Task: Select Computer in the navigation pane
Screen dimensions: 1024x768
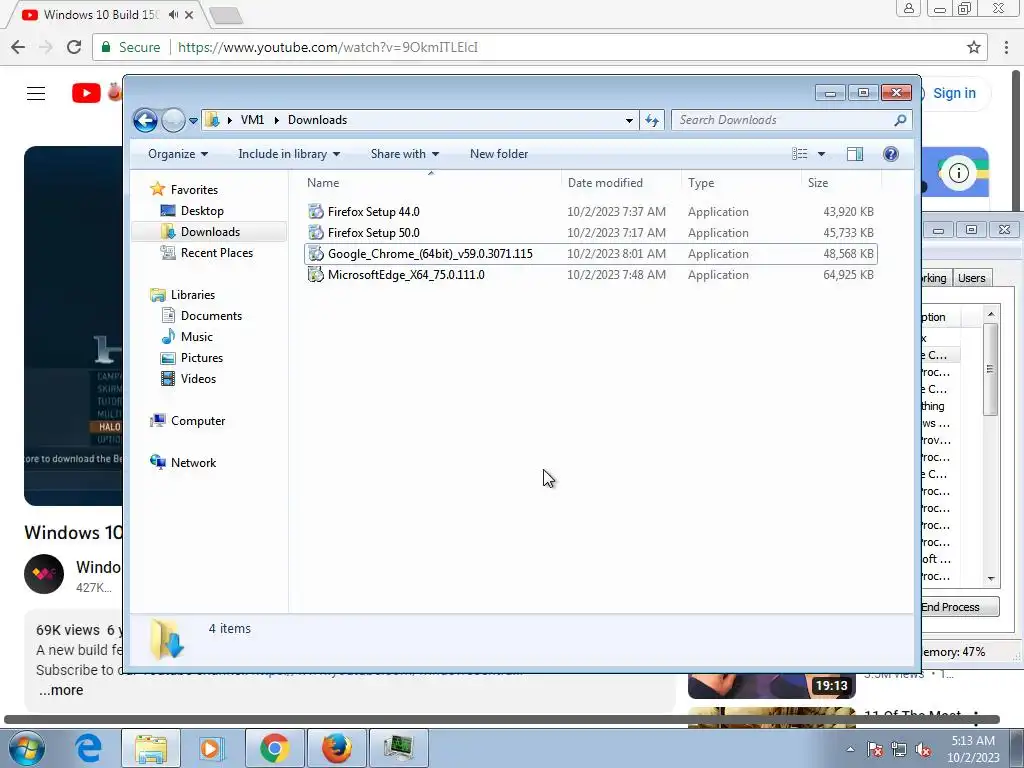Action: [x=198, y=421]
